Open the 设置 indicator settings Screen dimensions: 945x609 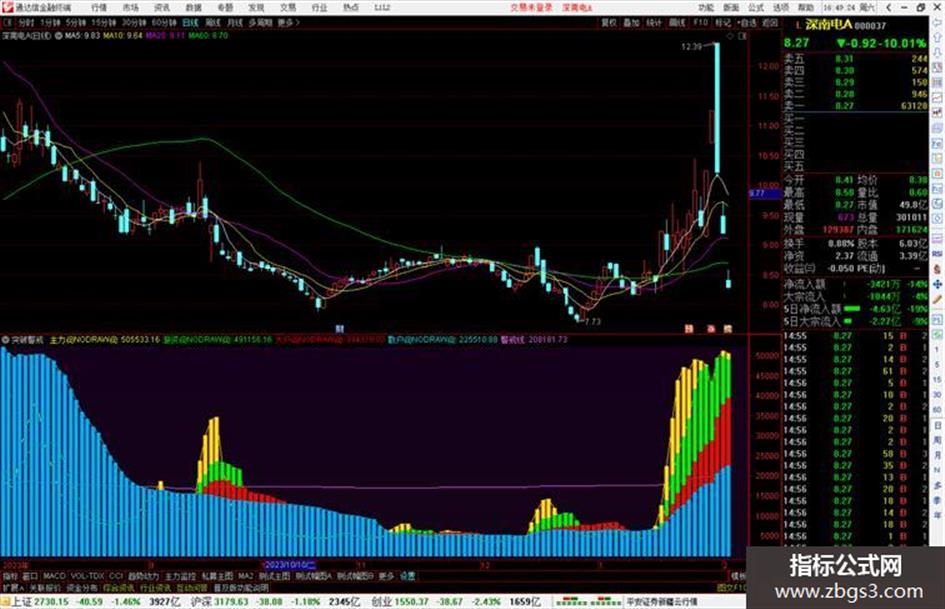click(x=408, y=576)
